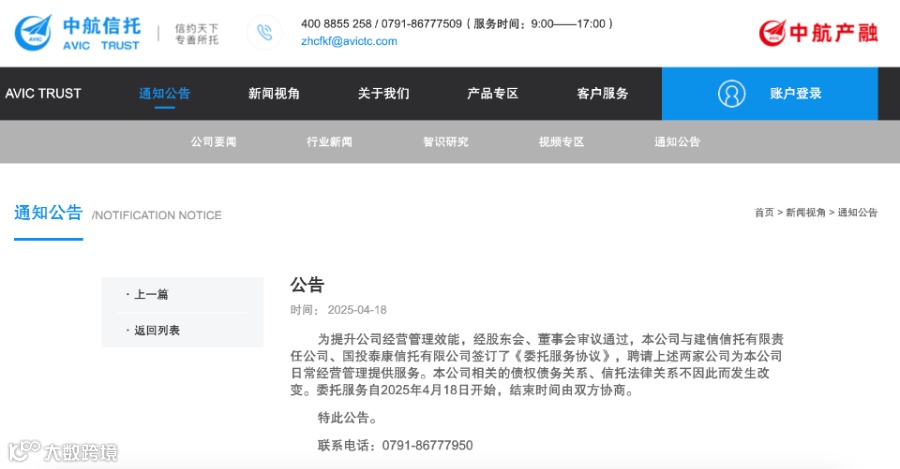Open 产品专区 navigation menu
900x469 pixels.
[x=492, y=94]
